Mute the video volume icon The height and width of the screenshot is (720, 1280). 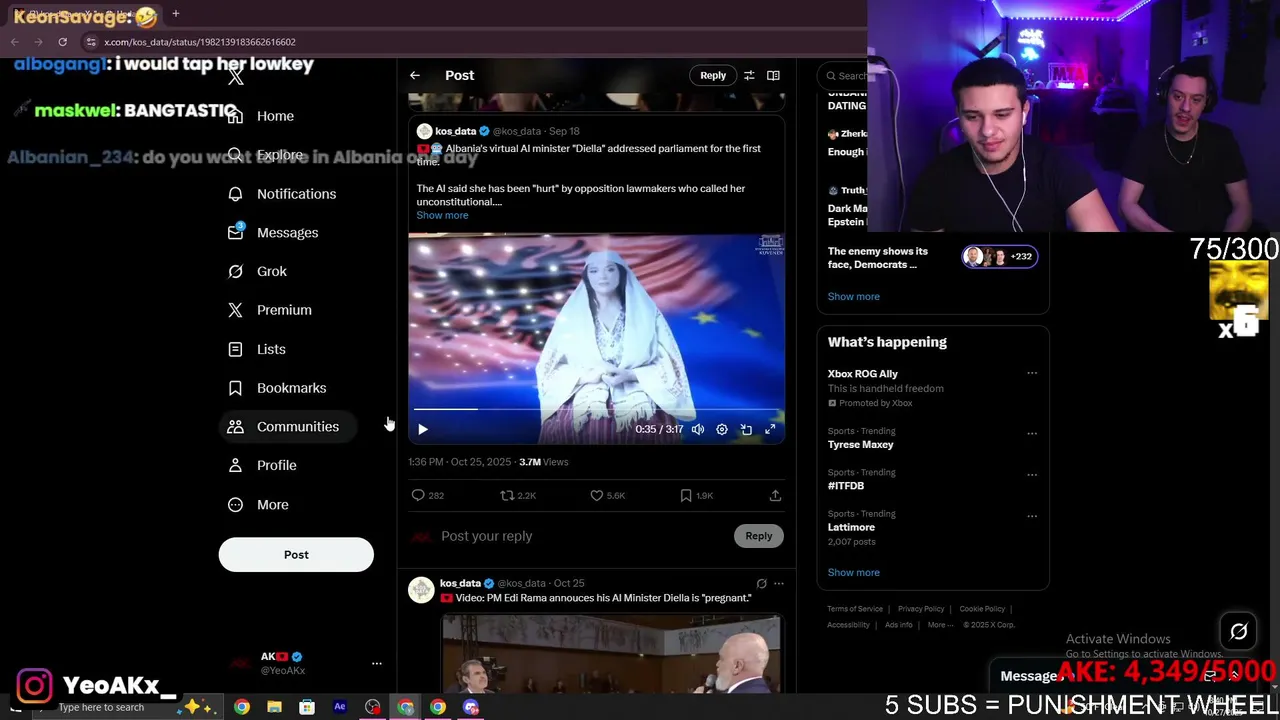tap(698, 429)
